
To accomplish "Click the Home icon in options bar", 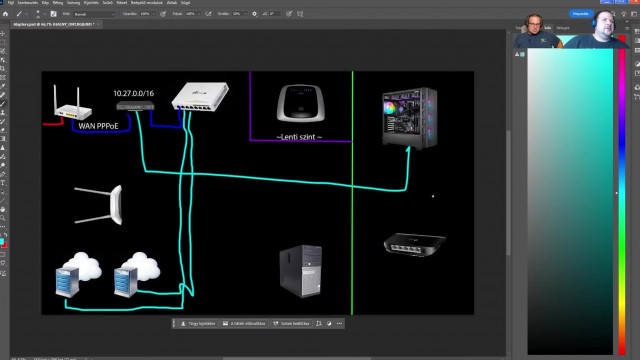I will click(5, 14).
